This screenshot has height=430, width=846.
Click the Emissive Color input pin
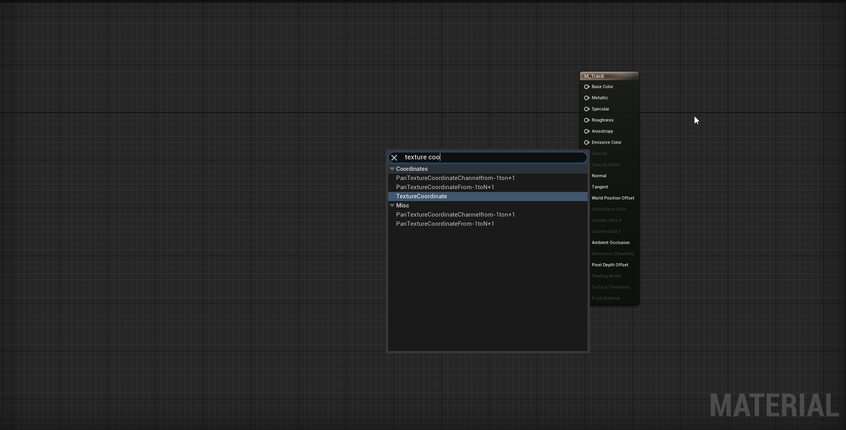(x=587, y=142)
